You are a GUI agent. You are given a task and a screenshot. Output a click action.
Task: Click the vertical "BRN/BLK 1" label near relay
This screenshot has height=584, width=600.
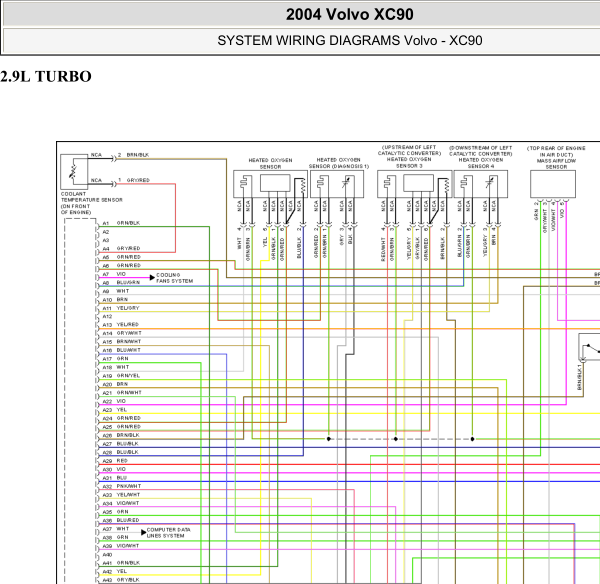click(579, 377)
